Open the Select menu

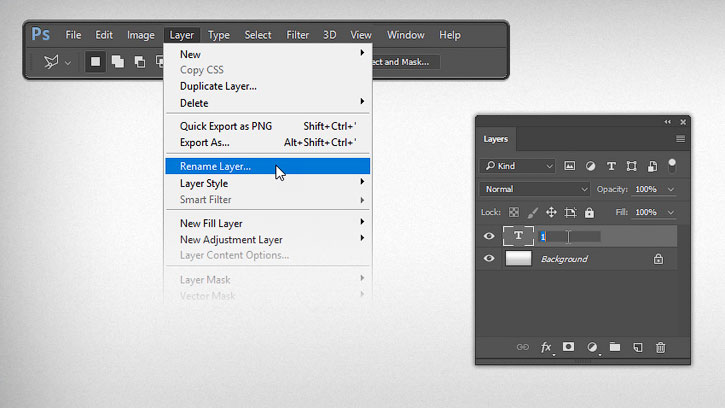(258, 35)
